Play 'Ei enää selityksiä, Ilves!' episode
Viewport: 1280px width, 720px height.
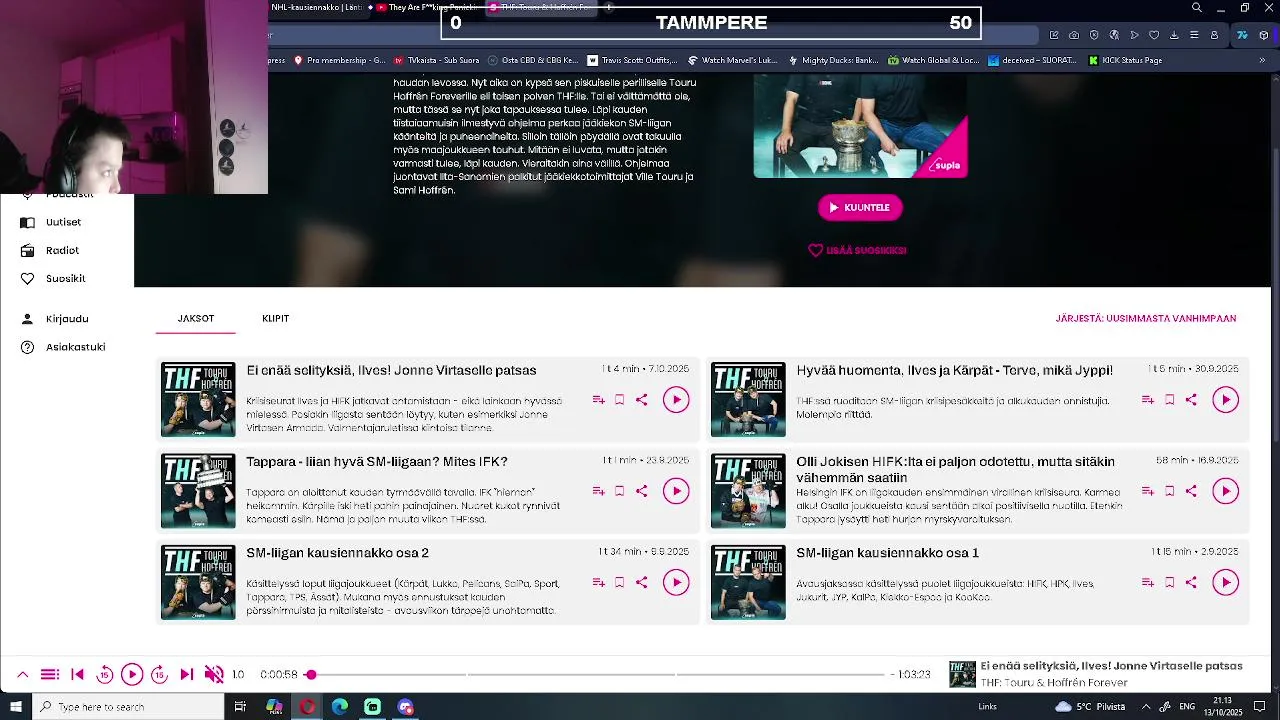coord(676,400)
